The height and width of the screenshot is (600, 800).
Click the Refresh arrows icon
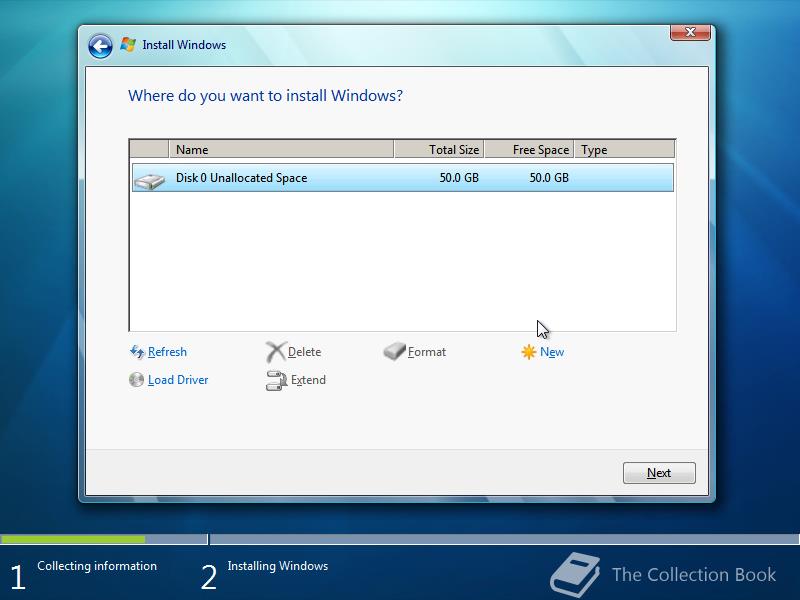pyautogui.click(x=137, y=352)
